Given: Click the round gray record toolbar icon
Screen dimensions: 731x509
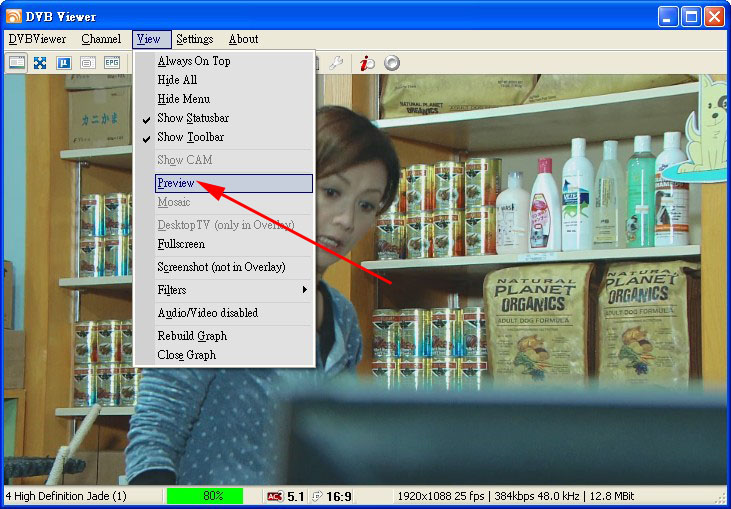Looking at the screenshot, I should 392,62.
